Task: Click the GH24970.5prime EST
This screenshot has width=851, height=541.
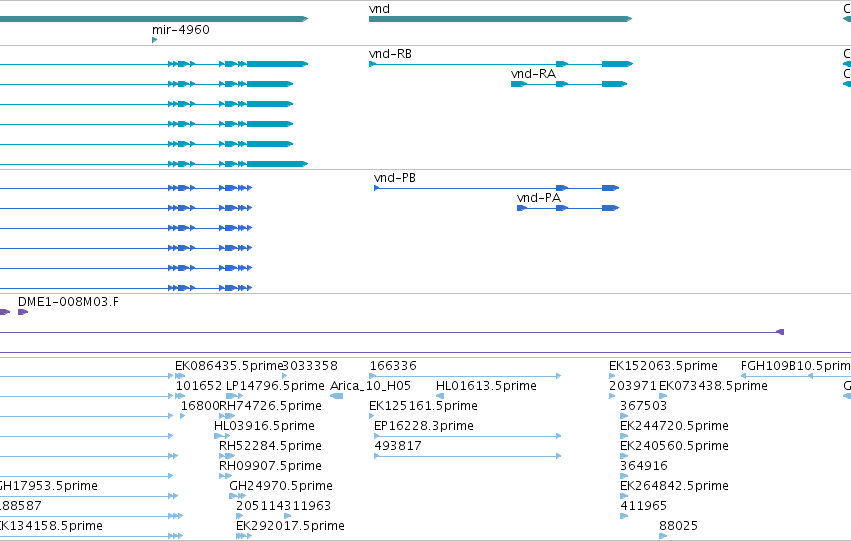Action: (x=238, y=496)
